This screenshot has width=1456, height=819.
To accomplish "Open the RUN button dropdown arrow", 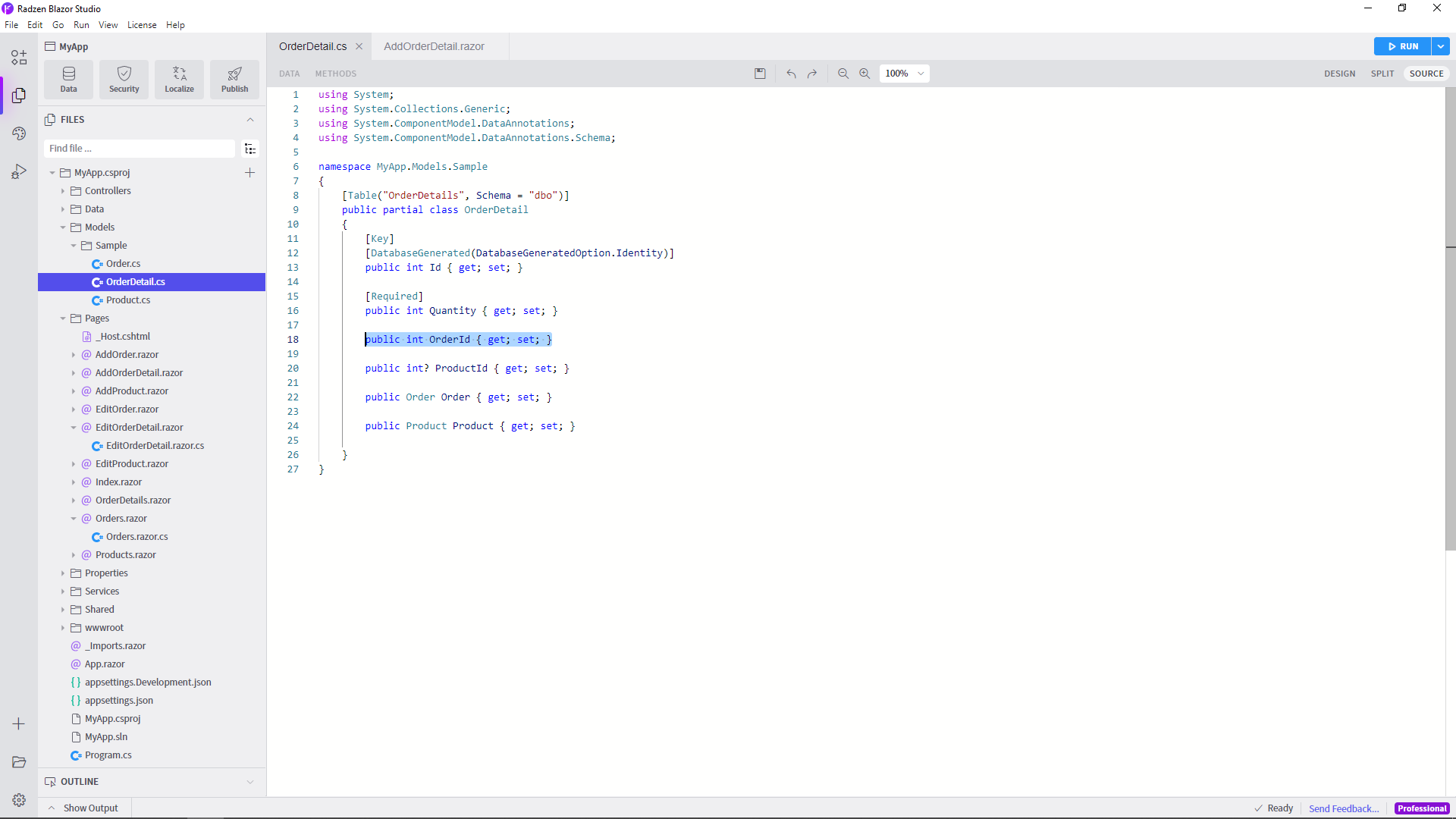I will (1441, 46).
